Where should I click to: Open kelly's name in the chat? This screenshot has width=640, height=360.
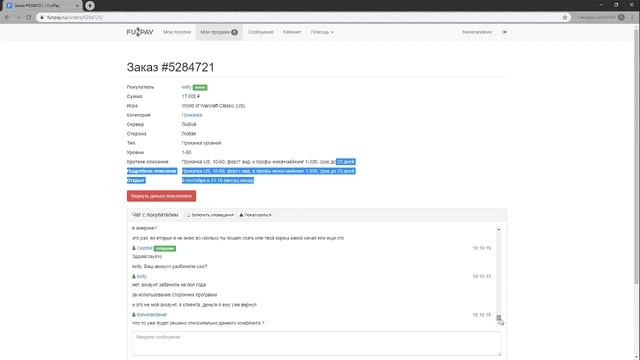click(142, 276)
